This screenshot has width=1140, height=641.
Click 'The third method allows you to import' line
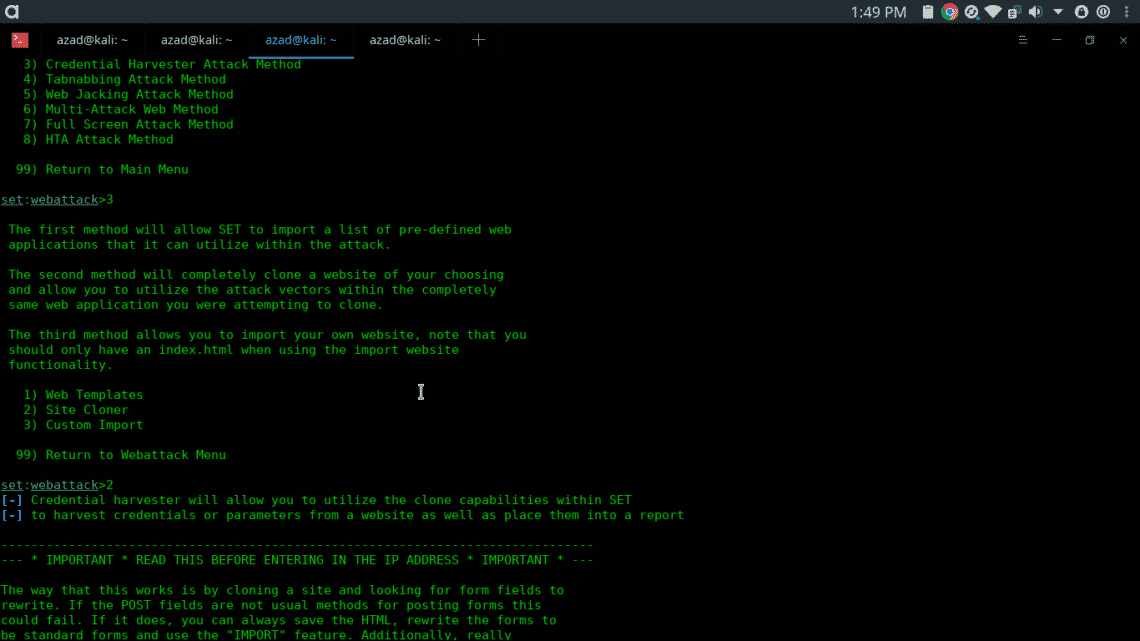pos(268,335)
